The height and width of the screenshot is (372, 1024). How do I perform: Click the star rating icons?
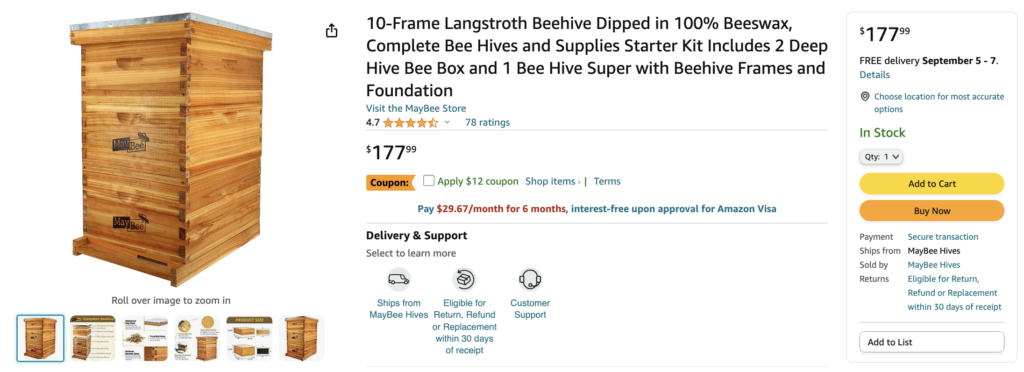click(410, 123)
